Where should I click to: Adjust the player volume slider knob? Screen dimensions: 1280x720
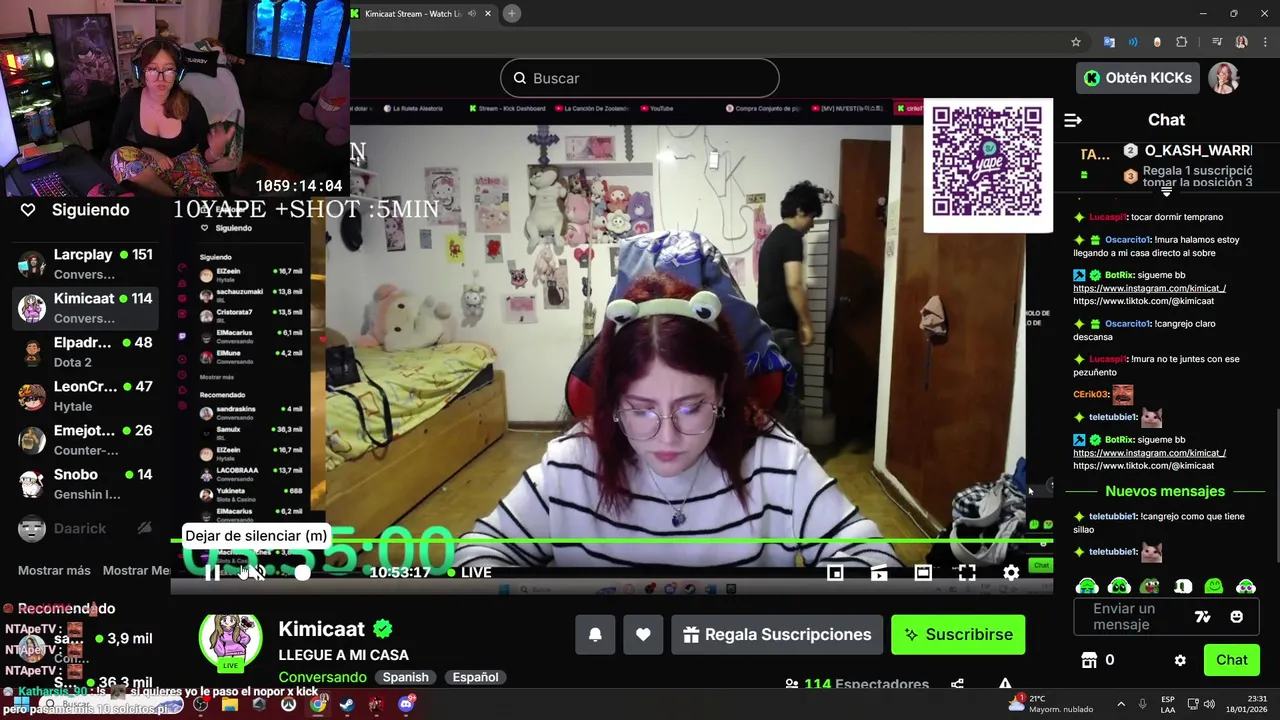(302, 572)
